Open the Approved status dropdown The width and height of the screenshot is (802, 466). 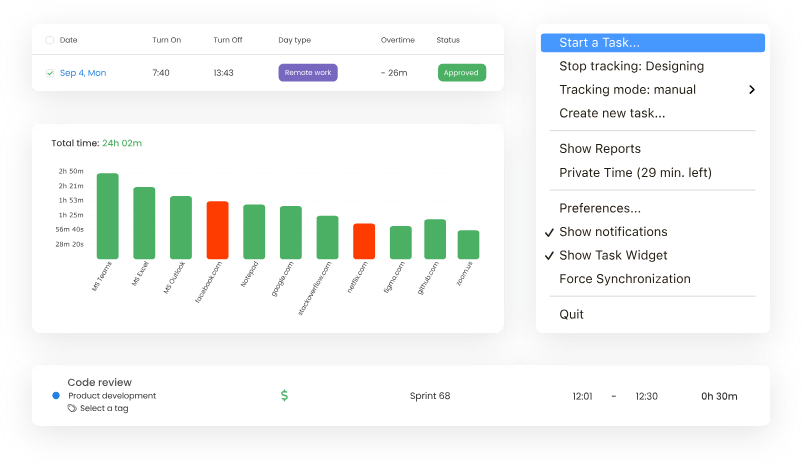pos(462,73)
